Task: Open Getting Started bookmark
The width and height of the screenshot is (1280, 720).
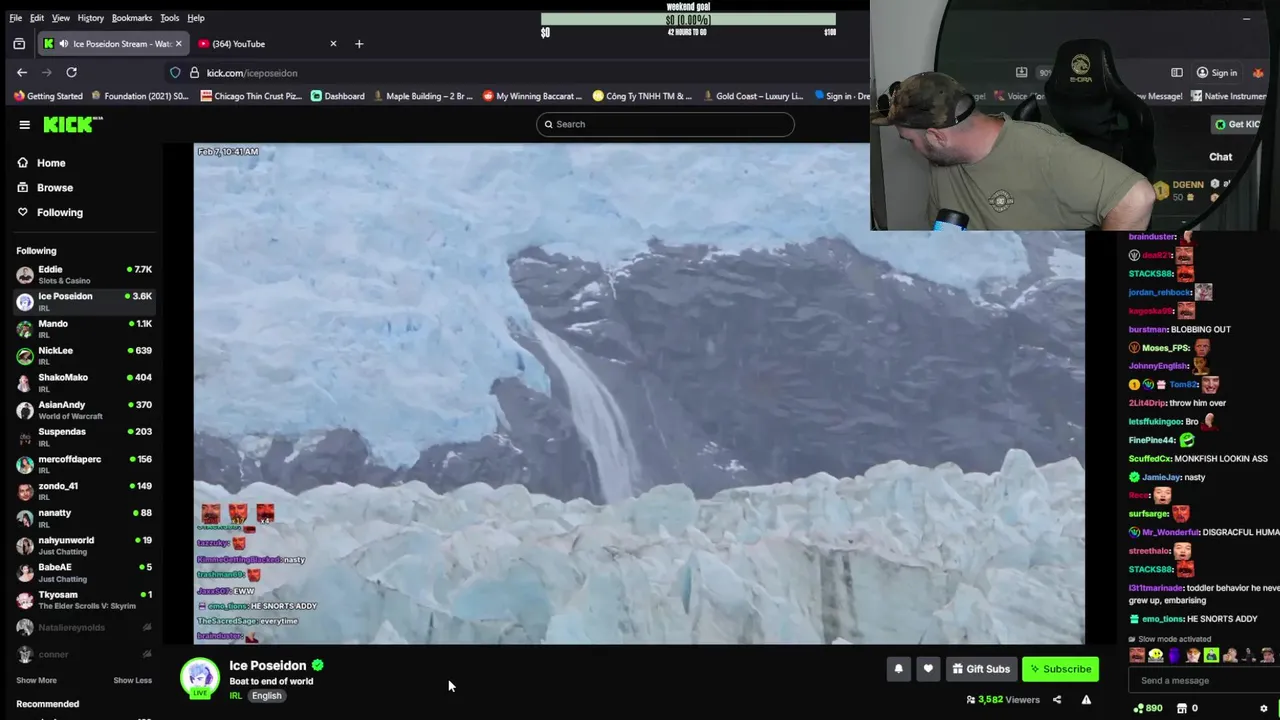Action: [x=48, y=96]
